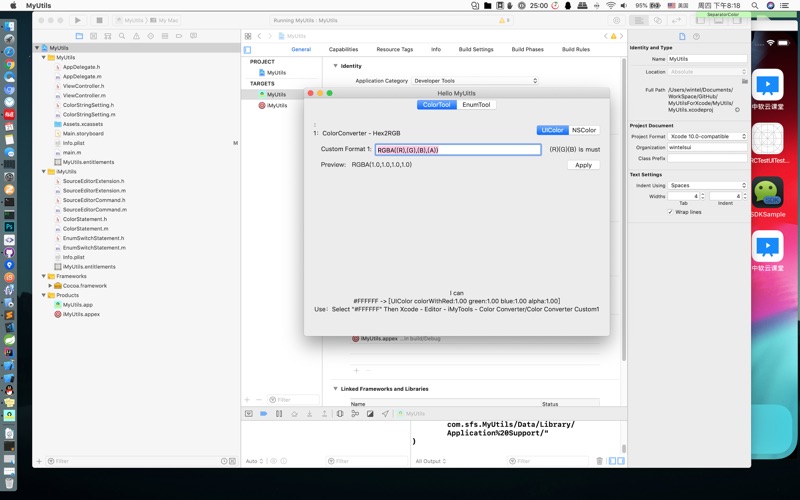Click the Spotlight search icon in menu bar

754,6
